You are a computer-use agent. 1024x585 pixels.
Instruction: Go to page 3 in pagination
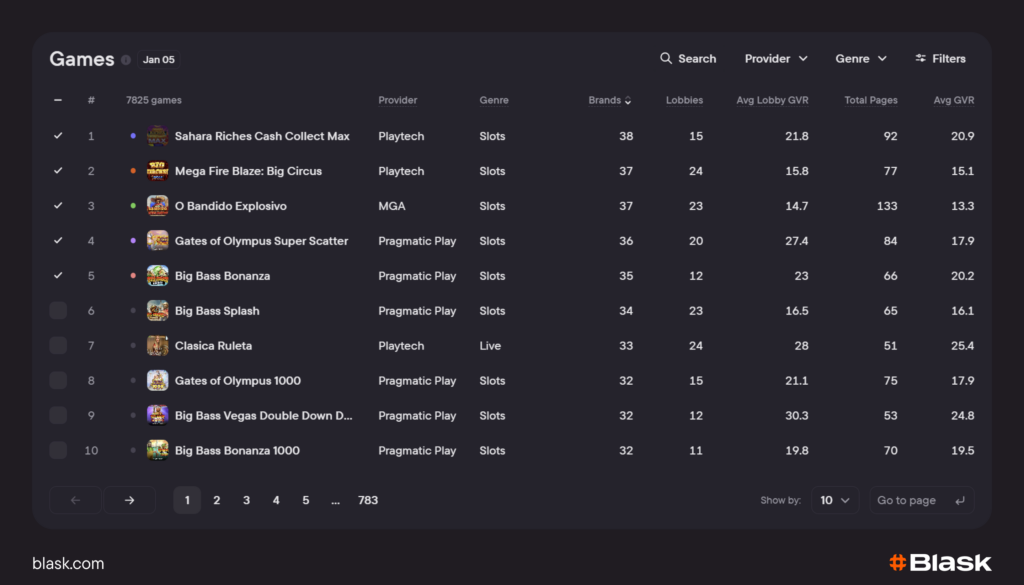[246, 500]
